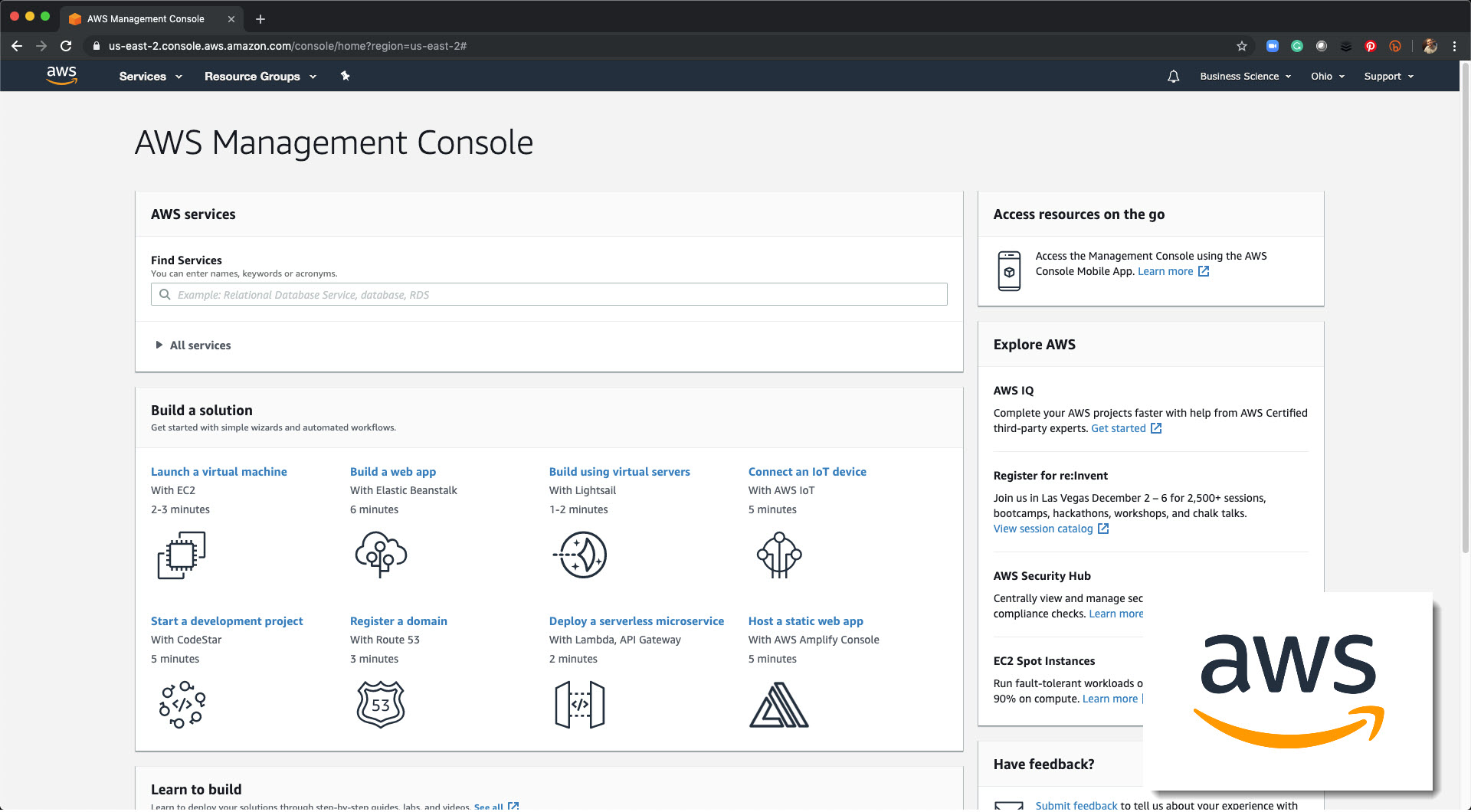
Task: Open the Business Science account menu
Action: click(x=1246, y=76)
